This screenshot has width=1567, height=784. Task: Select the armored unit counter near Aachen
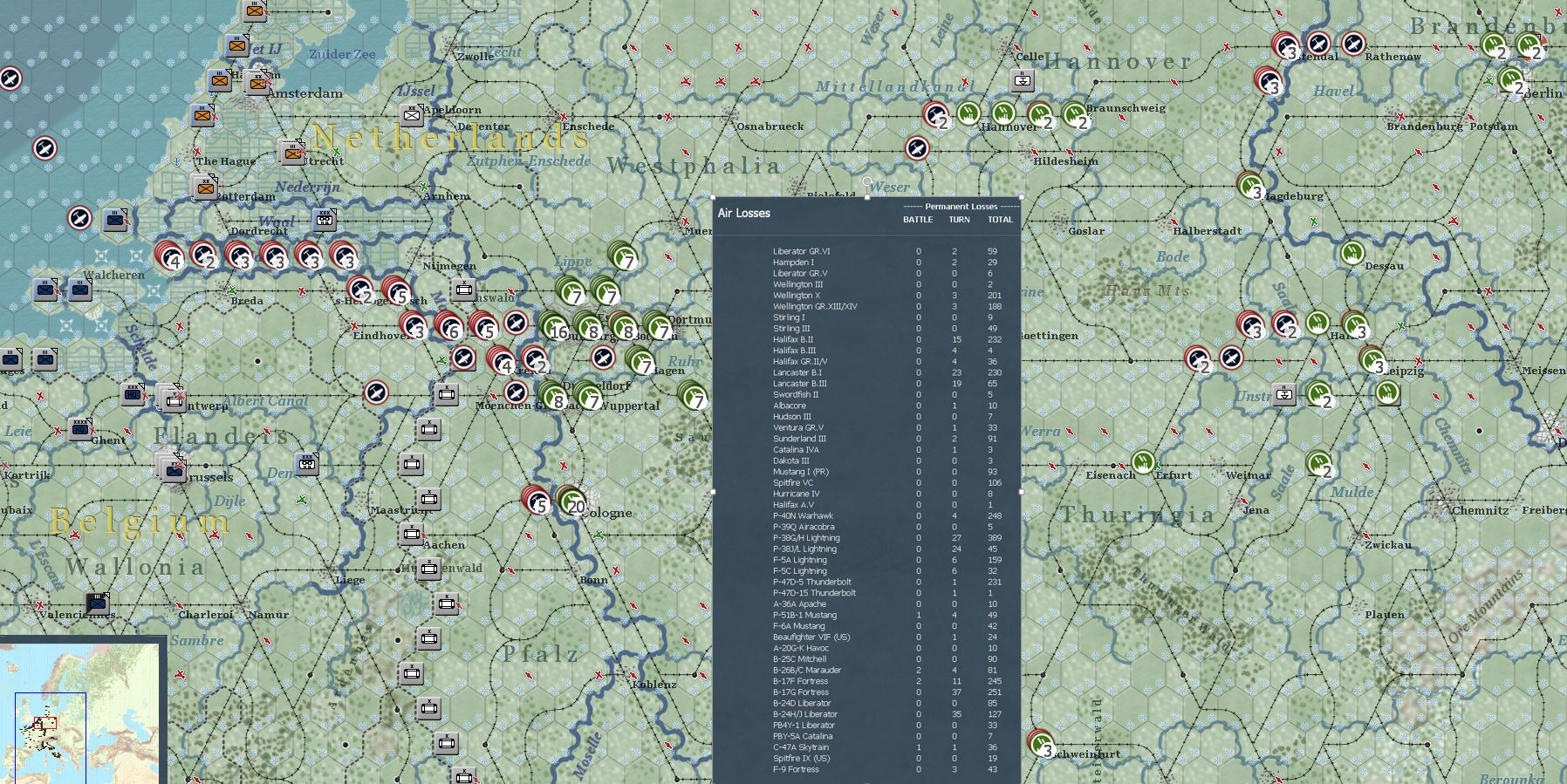click(x=411, y=534)
